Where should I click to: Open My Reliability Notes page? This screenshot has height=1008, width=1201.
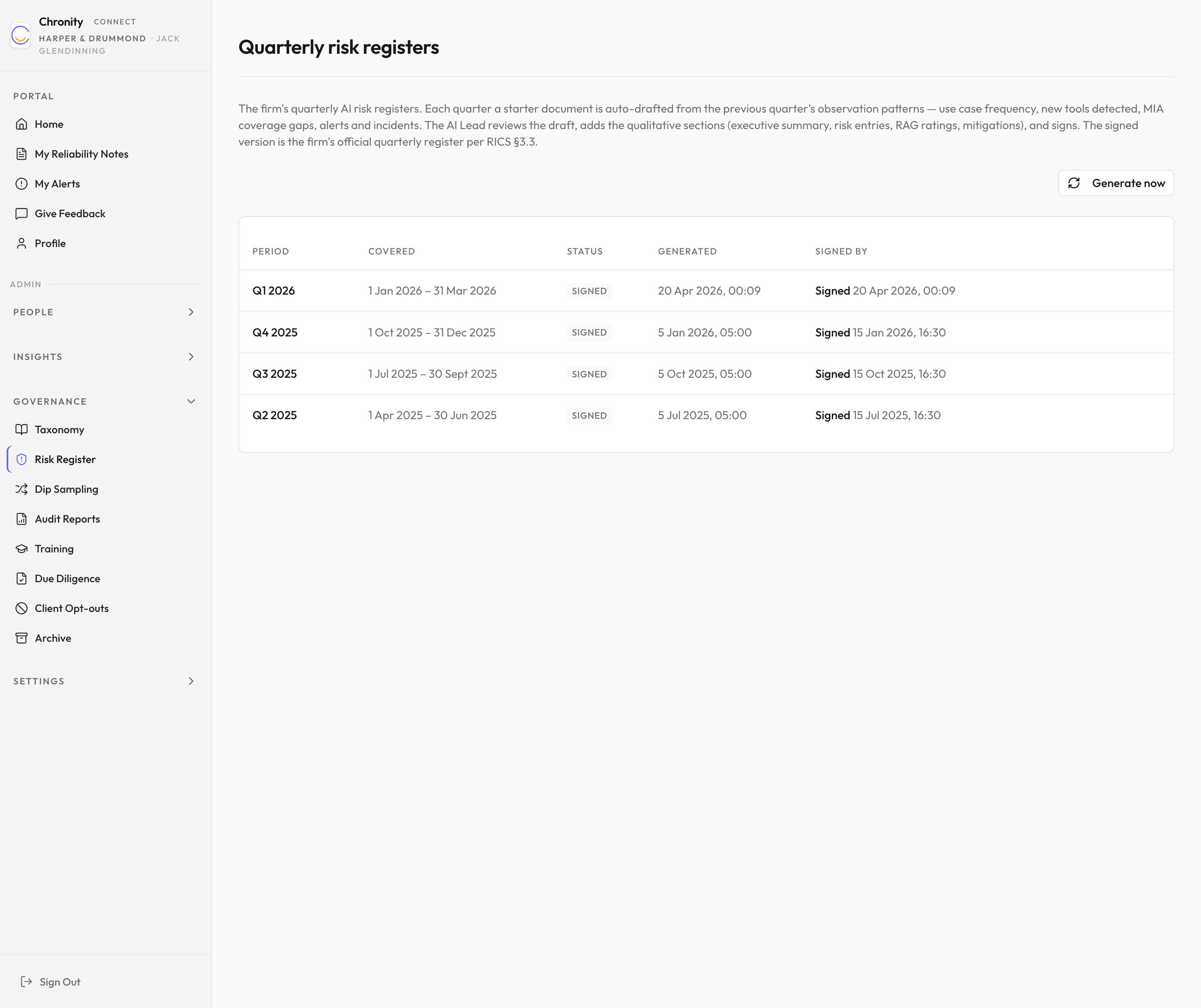pos(81,154)
